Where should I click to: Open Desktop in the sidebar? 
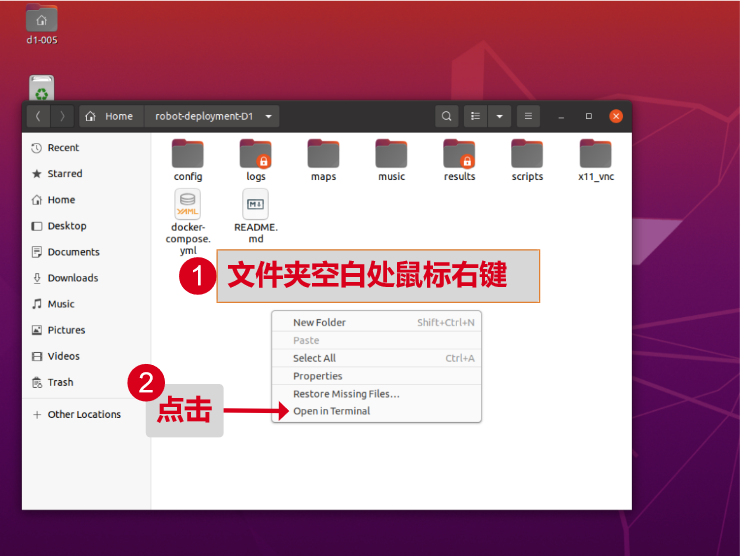tap(87, 226)
